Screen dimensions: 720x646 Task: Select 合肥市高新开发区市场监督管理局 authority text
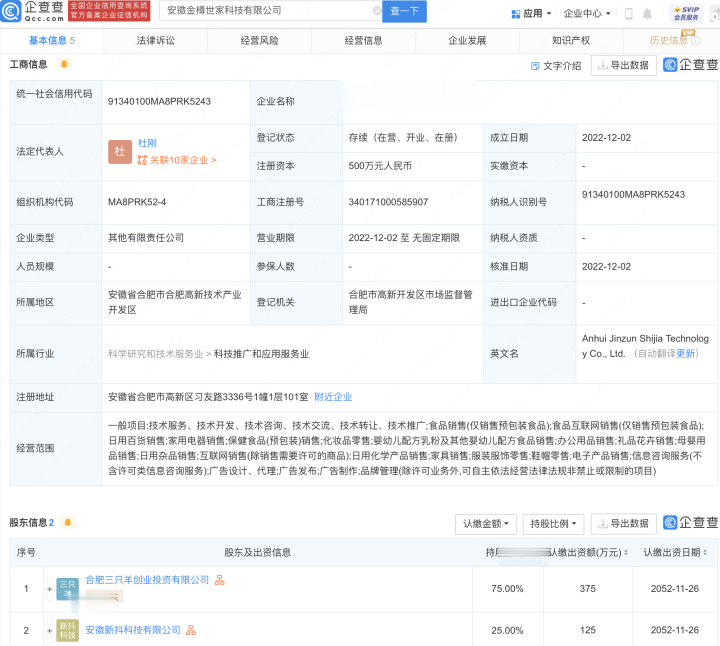coord(411,302)
